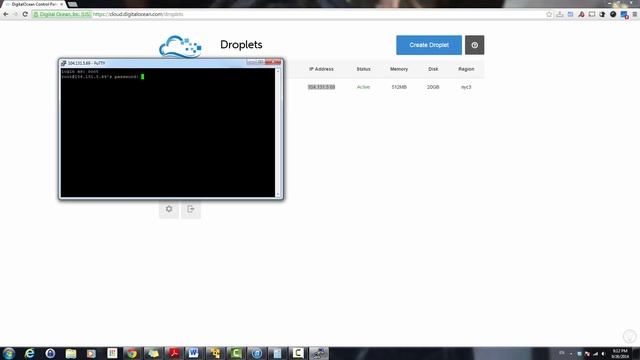Viewport: 640px width, 360px height.
Task: Click the Disk column header
Action: click(x=433, y=69)
